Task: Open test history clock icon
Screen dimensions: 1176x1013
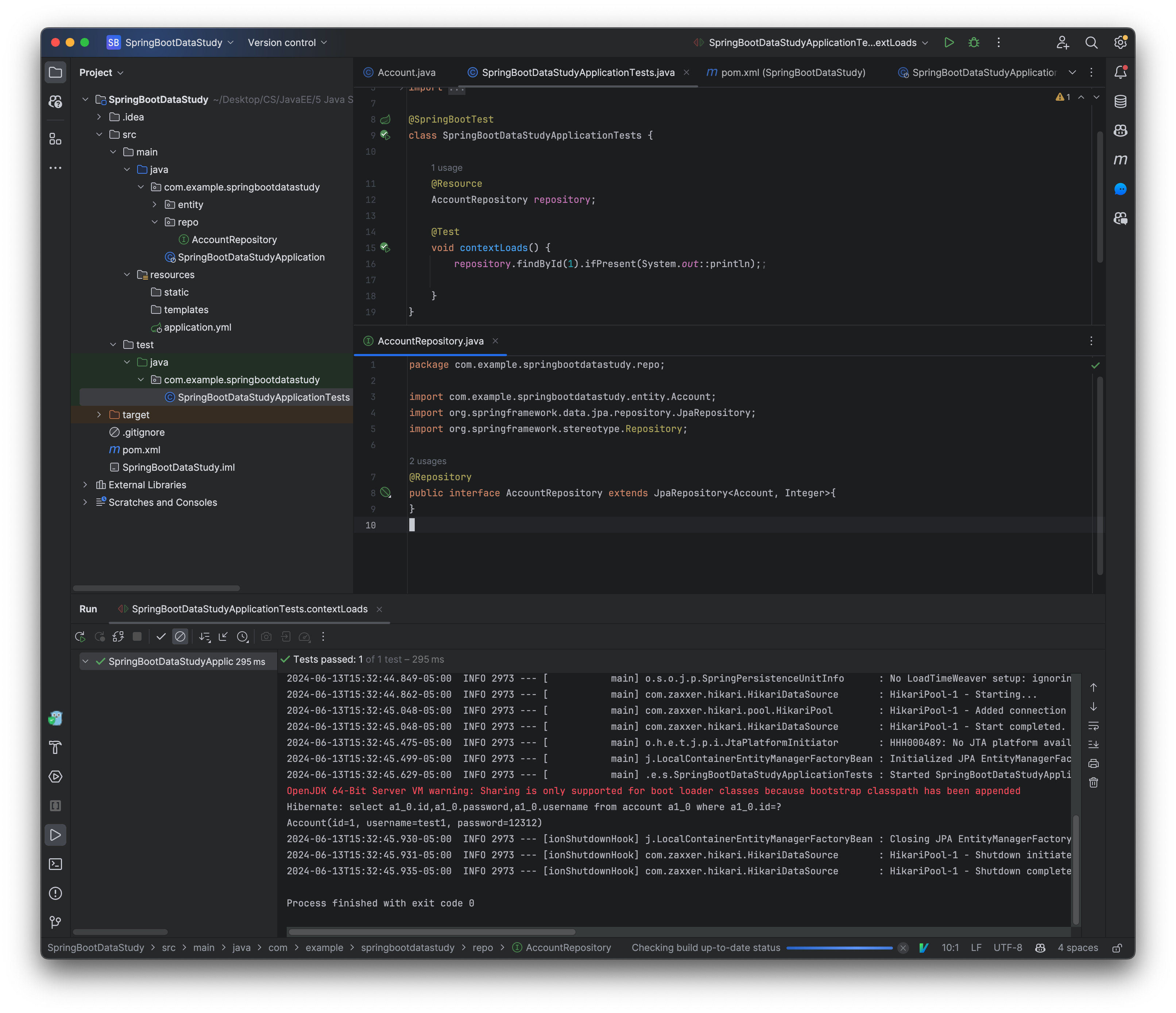Action: (243, 636)
